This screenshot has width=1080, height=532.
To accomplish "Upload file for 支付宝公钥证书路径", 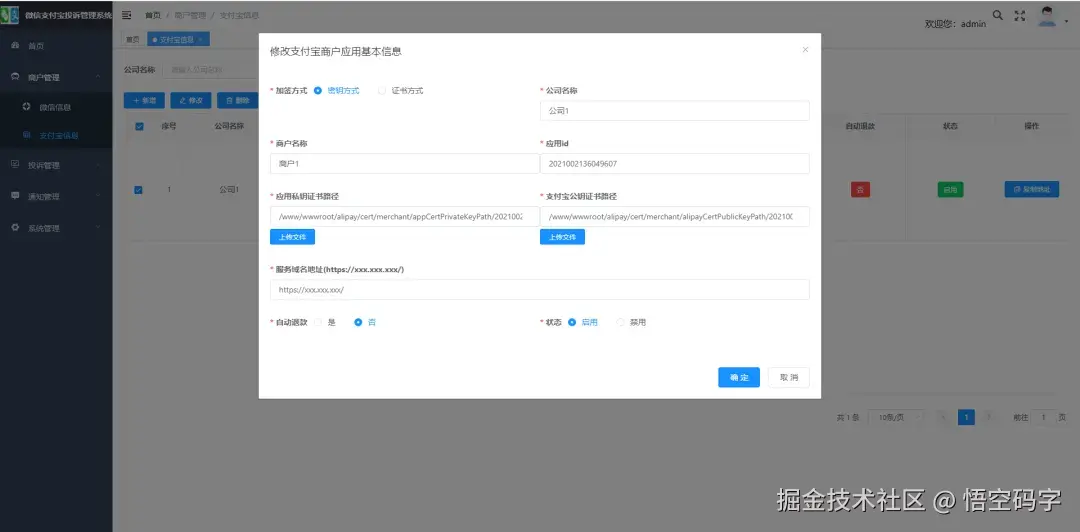I will (562, 237).
